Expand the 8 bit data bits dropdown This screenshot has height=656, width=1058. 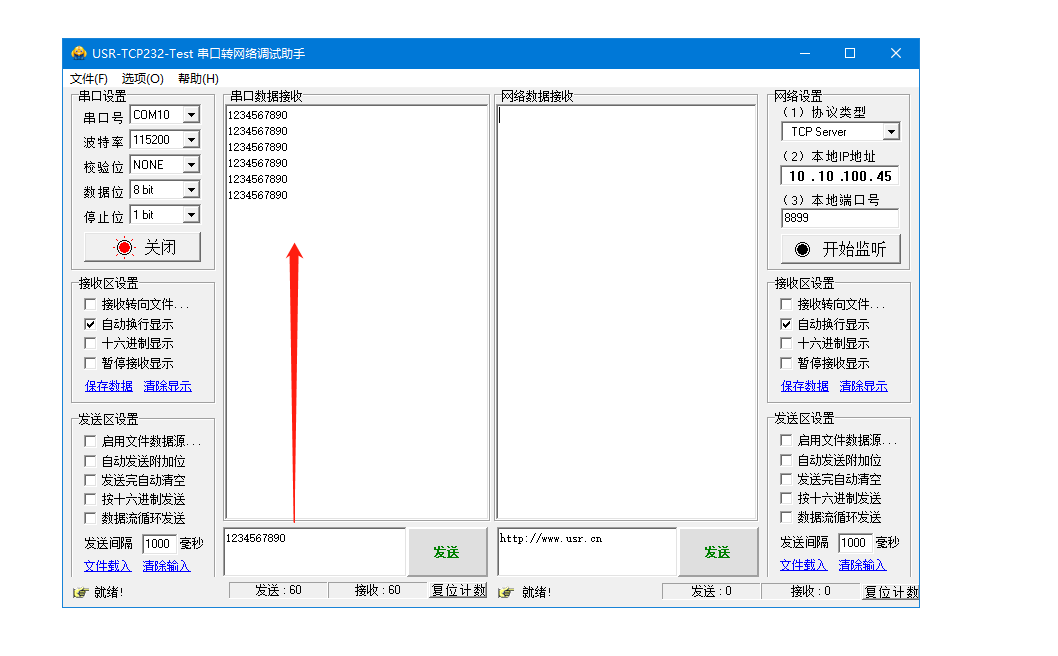pyautogui.click(x=192, y=190)
